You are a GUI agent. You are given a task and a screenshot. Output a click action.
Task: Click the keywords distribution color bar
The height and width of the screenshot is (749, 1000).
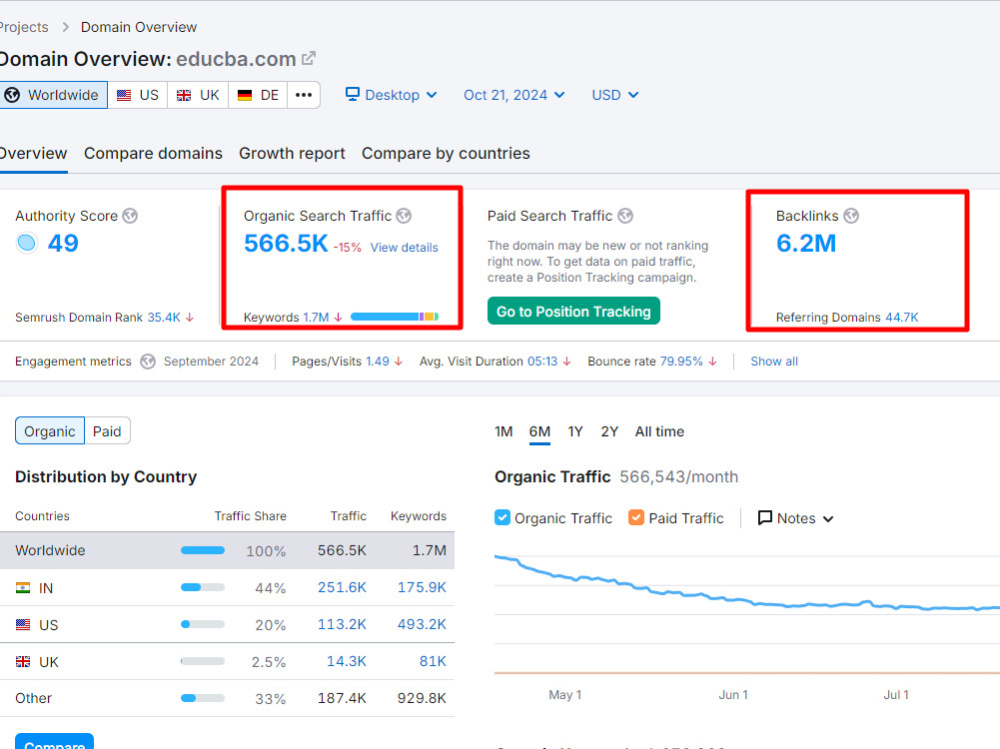coord(395,316)
